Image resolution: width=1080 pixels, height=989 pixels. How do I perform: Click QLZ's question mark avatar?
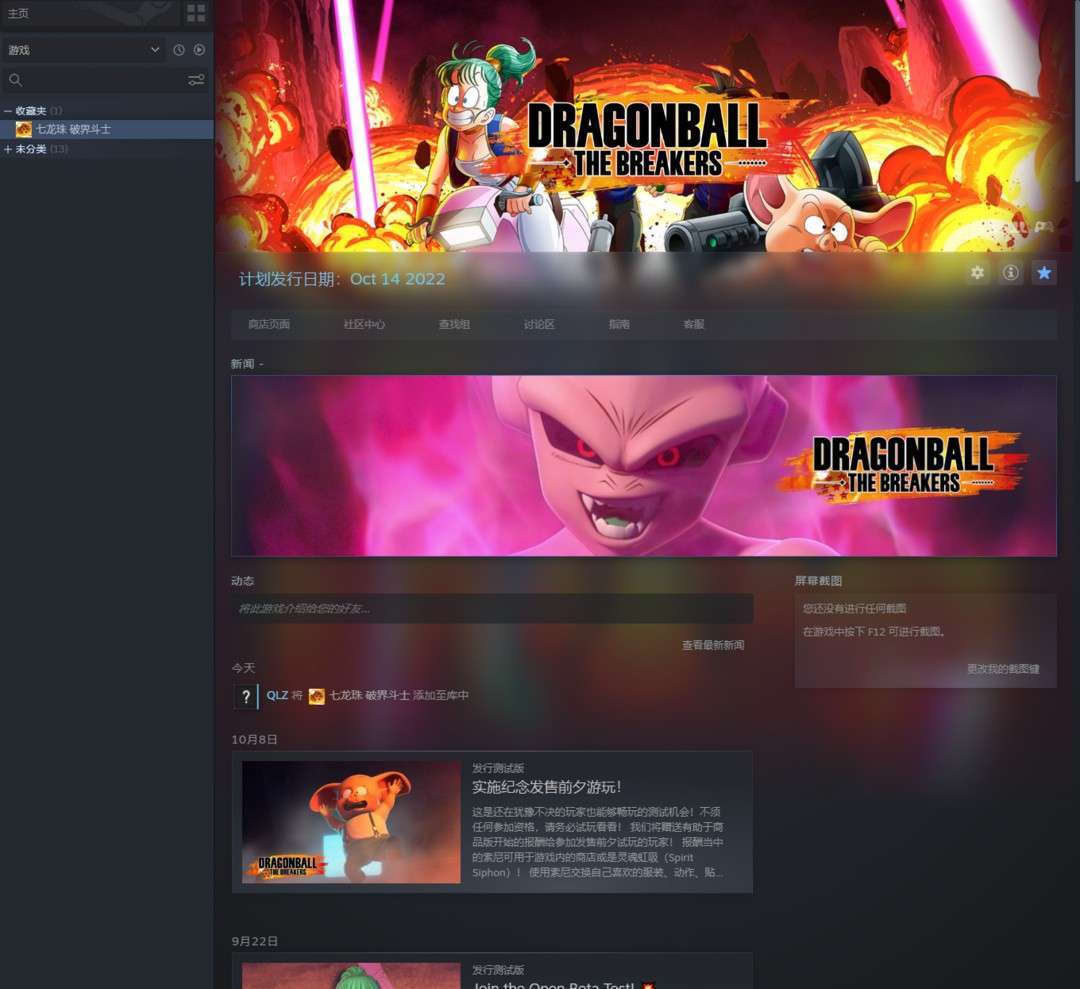pyautogui.click(x=246, y=696)
